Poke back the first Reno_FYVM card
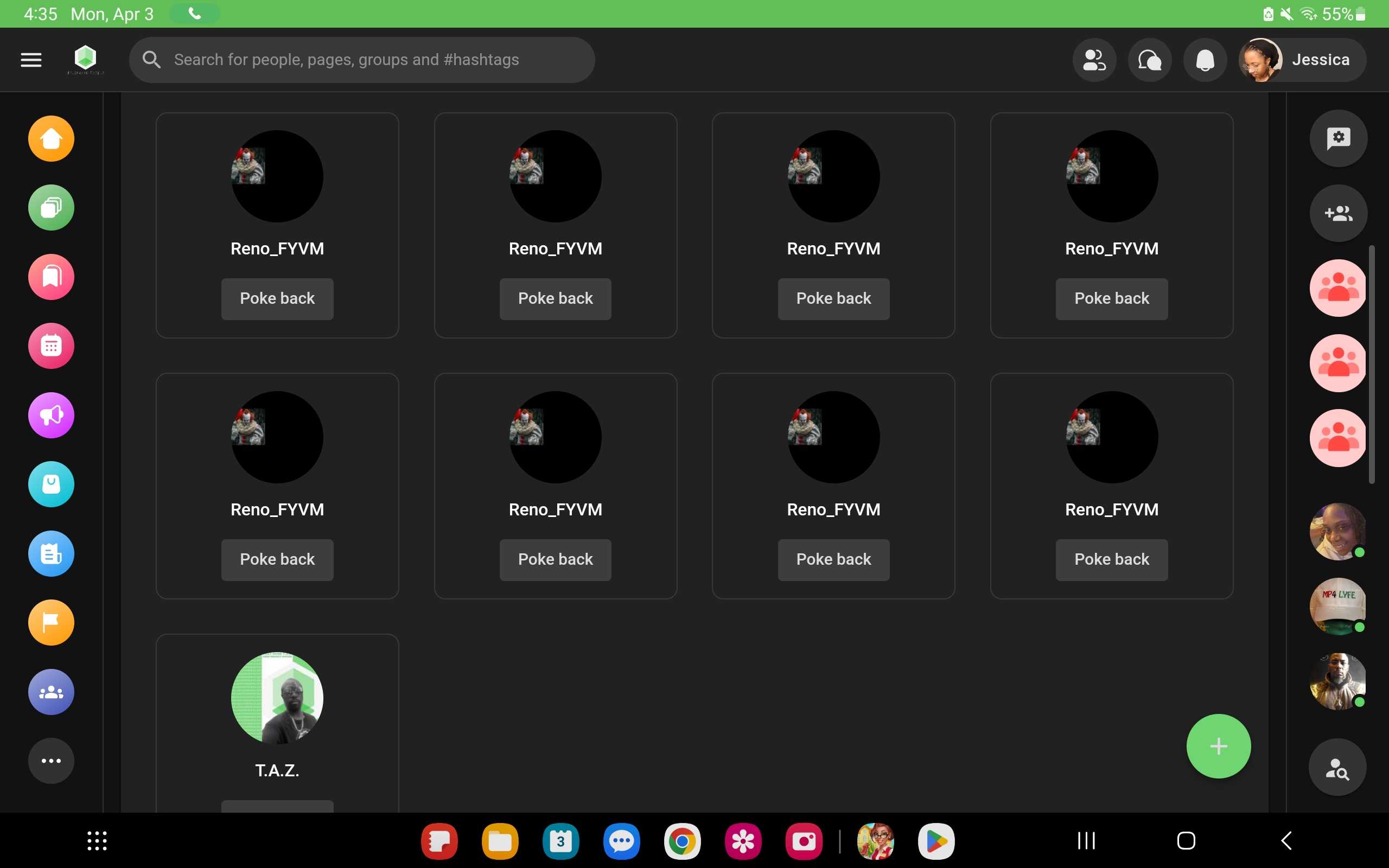Screen dimensions: 1389x868 (277, 298)
